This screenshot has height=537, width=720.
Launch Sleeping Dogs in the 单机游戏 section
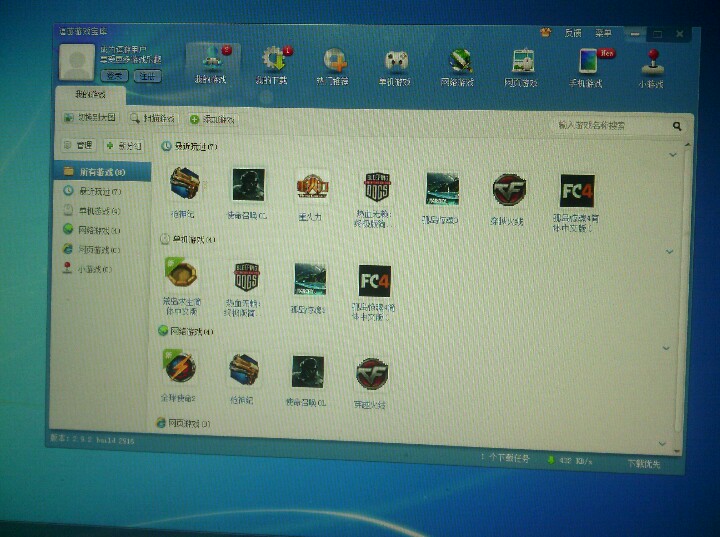click(246, 277)
